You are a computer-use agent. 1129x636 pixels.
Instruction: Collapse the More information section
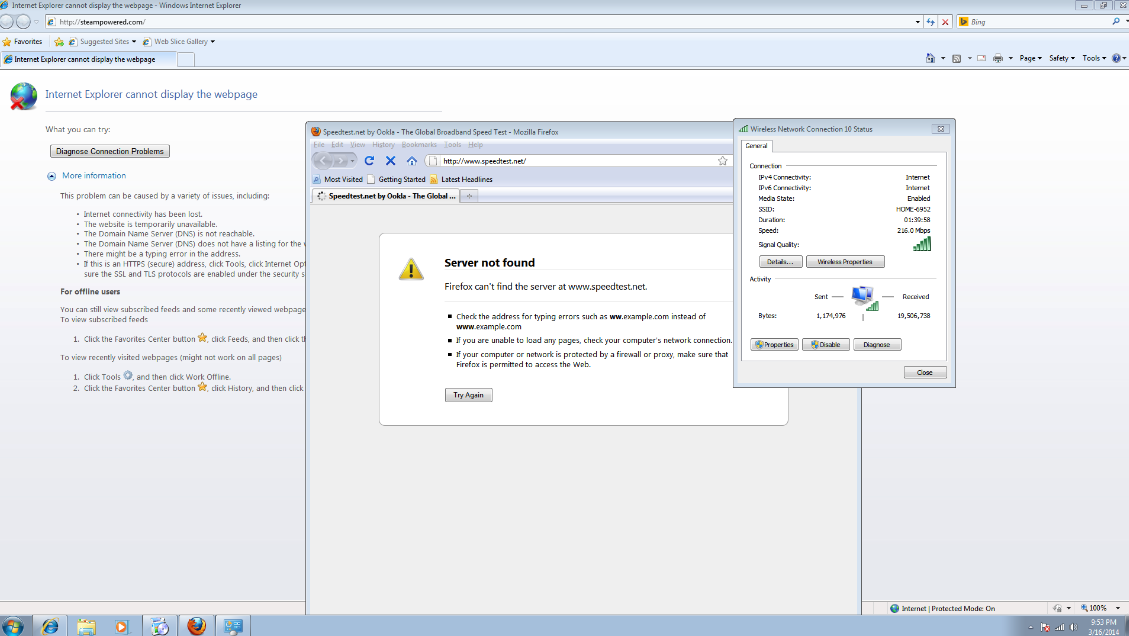click(x=51, y=176)
